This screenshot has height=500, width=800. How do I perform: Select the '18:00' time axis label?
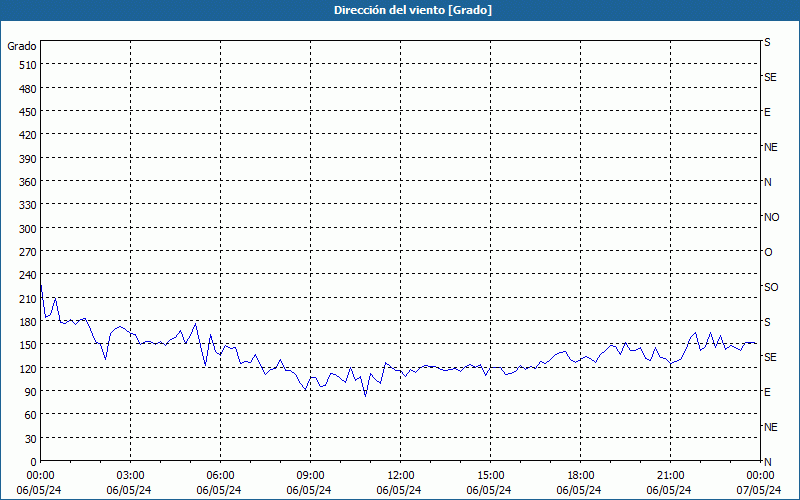point(581,476)
